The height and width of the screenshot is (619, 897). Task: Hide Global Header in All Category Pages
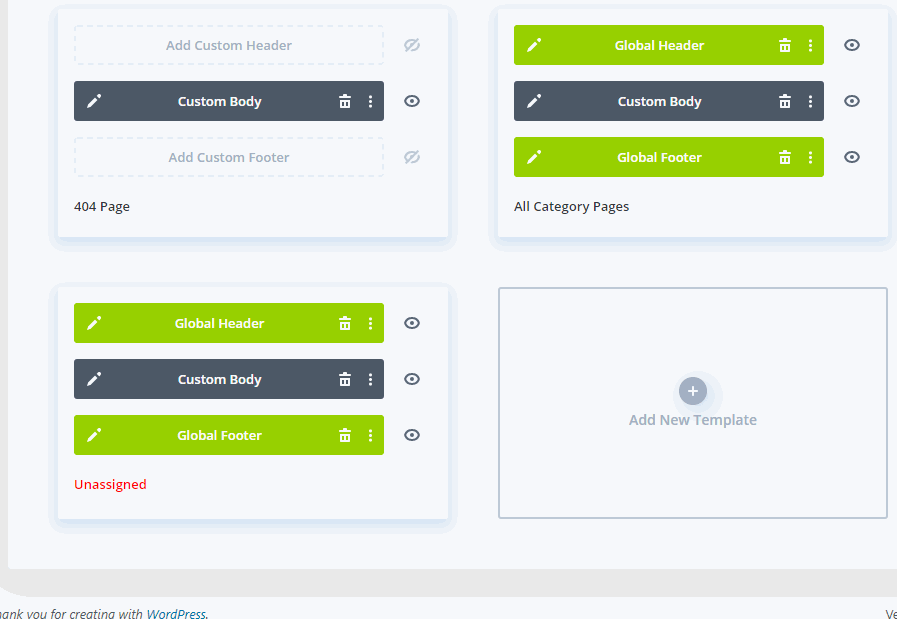click(x=852, y=45)
